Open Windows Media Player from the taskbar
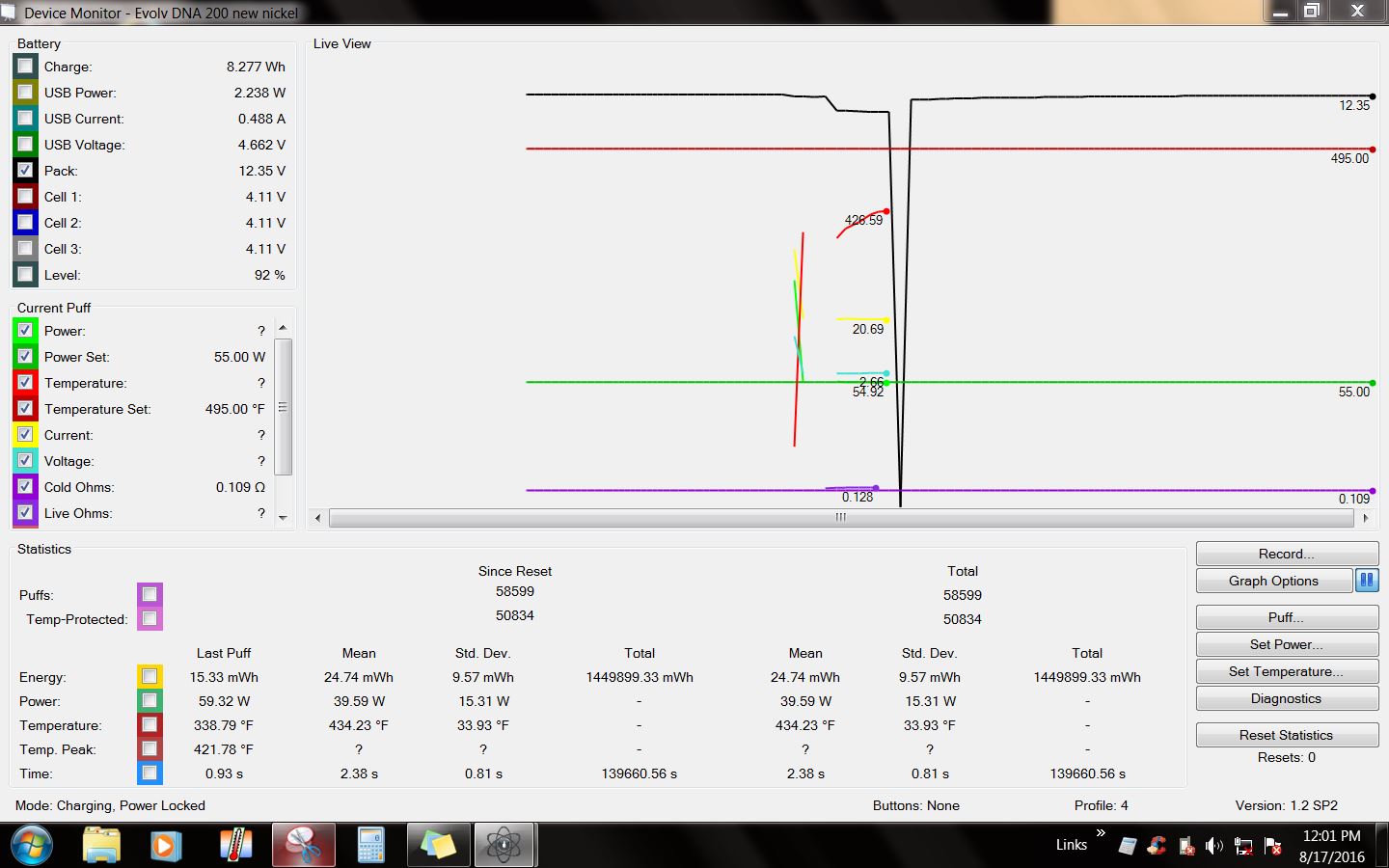Viewport: 1389px width, 868px height. 165,846
